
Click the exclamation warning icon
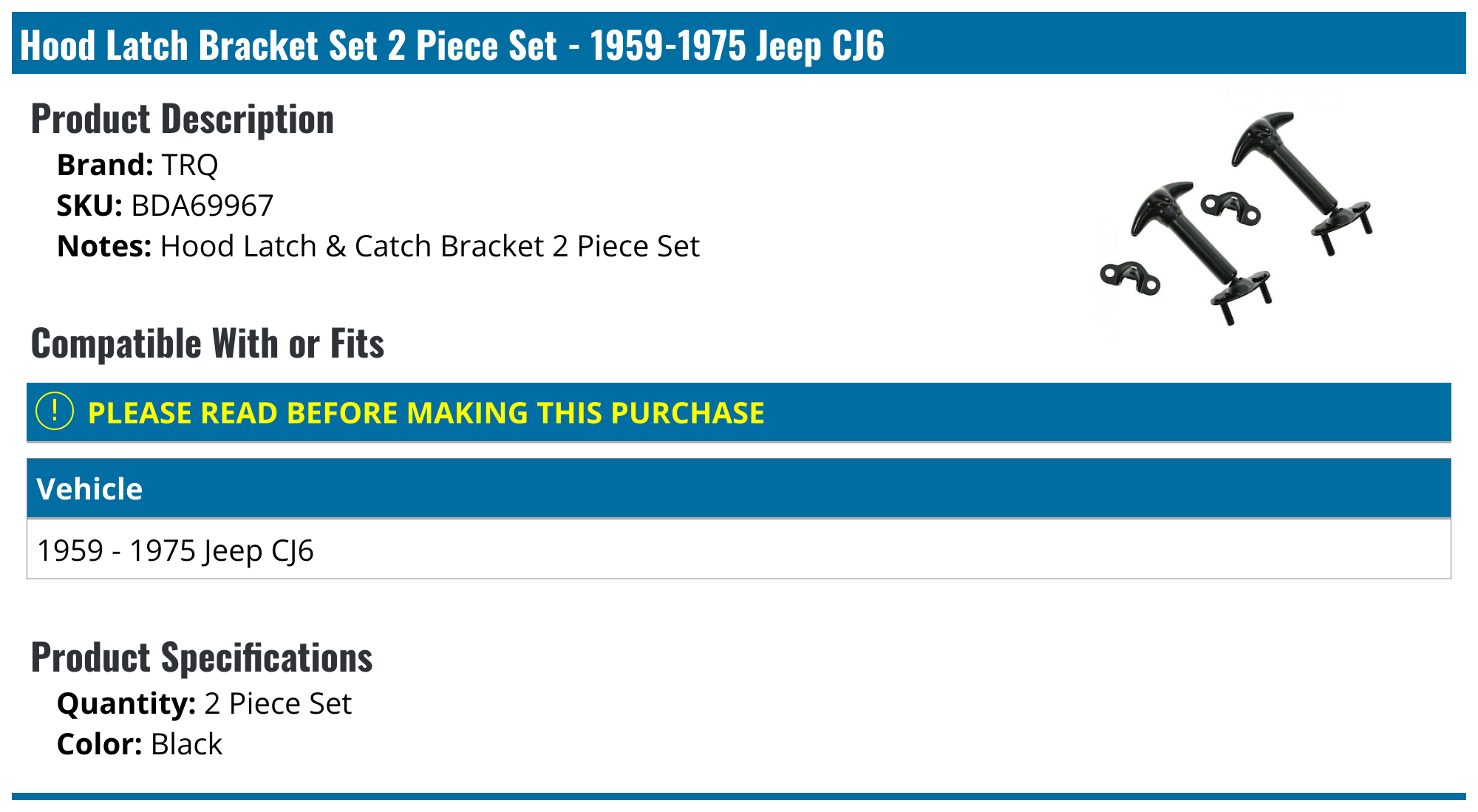pyautogui.click(x=55, y=412)
